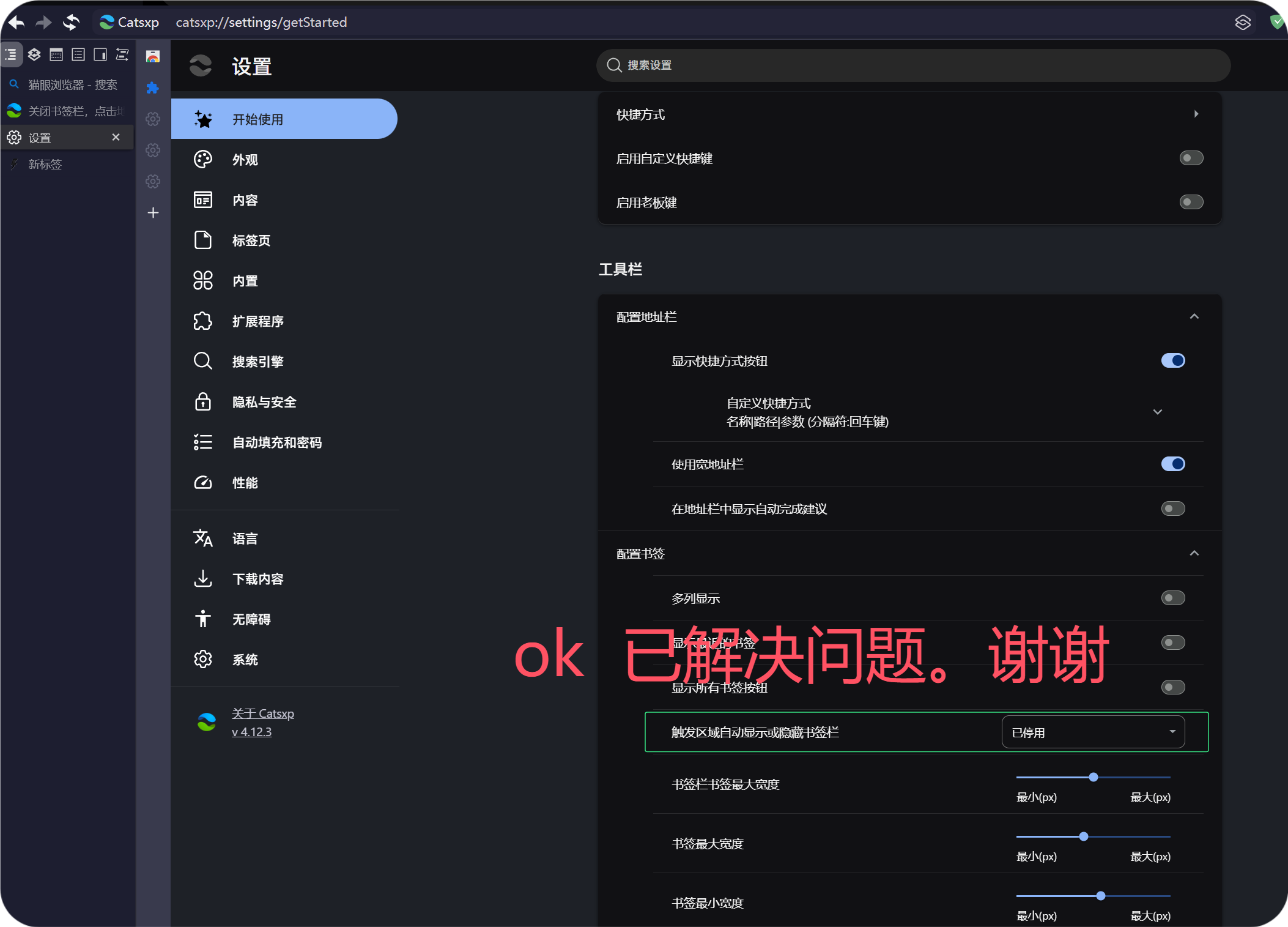Viewport: 1288px width, 927px height.
Task: Collapse the 配置地址栏 section
Action: click(1194, 317)
